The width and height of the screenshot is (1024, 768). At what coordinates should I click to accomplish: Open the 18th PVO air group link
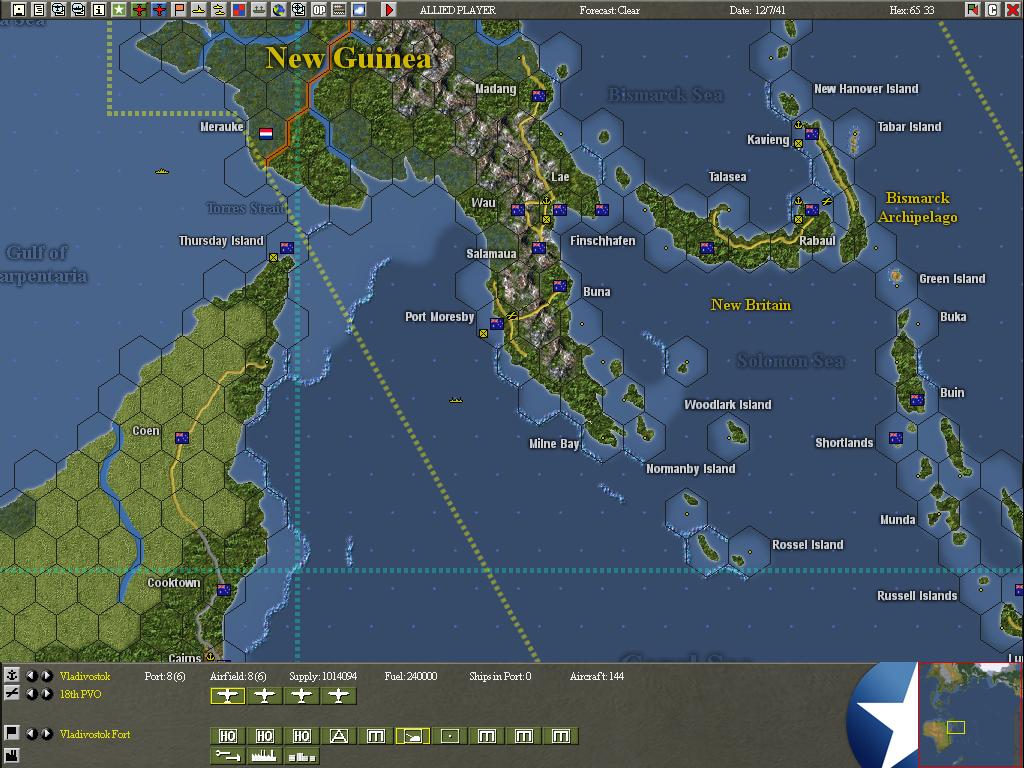(x=80, y=694)
